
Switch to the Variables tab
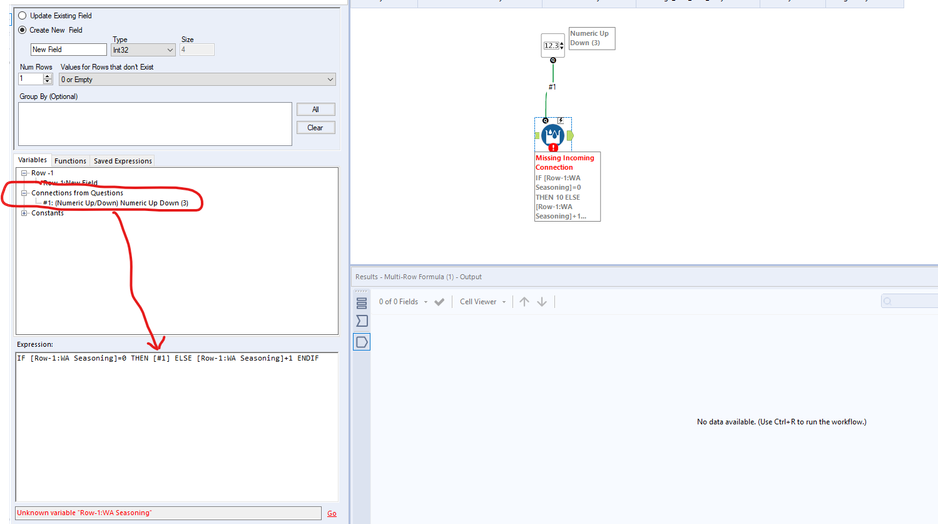pyautogui.click(x=32, y=160)
